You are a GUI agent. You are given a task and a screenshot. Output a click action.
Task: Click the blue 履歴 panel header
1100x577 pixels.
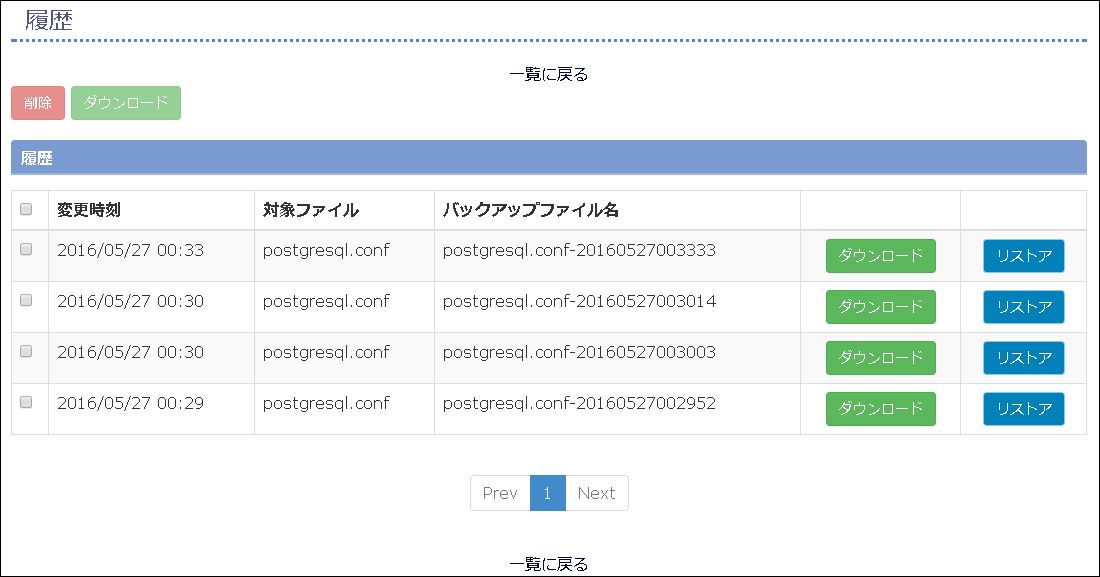pyautogui.click(x=549, y=158)
